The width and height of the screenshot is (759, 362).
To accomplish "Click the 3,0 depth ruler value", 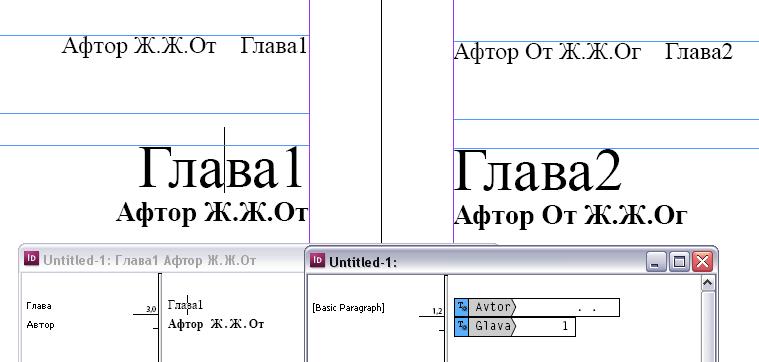I will 152,309.
